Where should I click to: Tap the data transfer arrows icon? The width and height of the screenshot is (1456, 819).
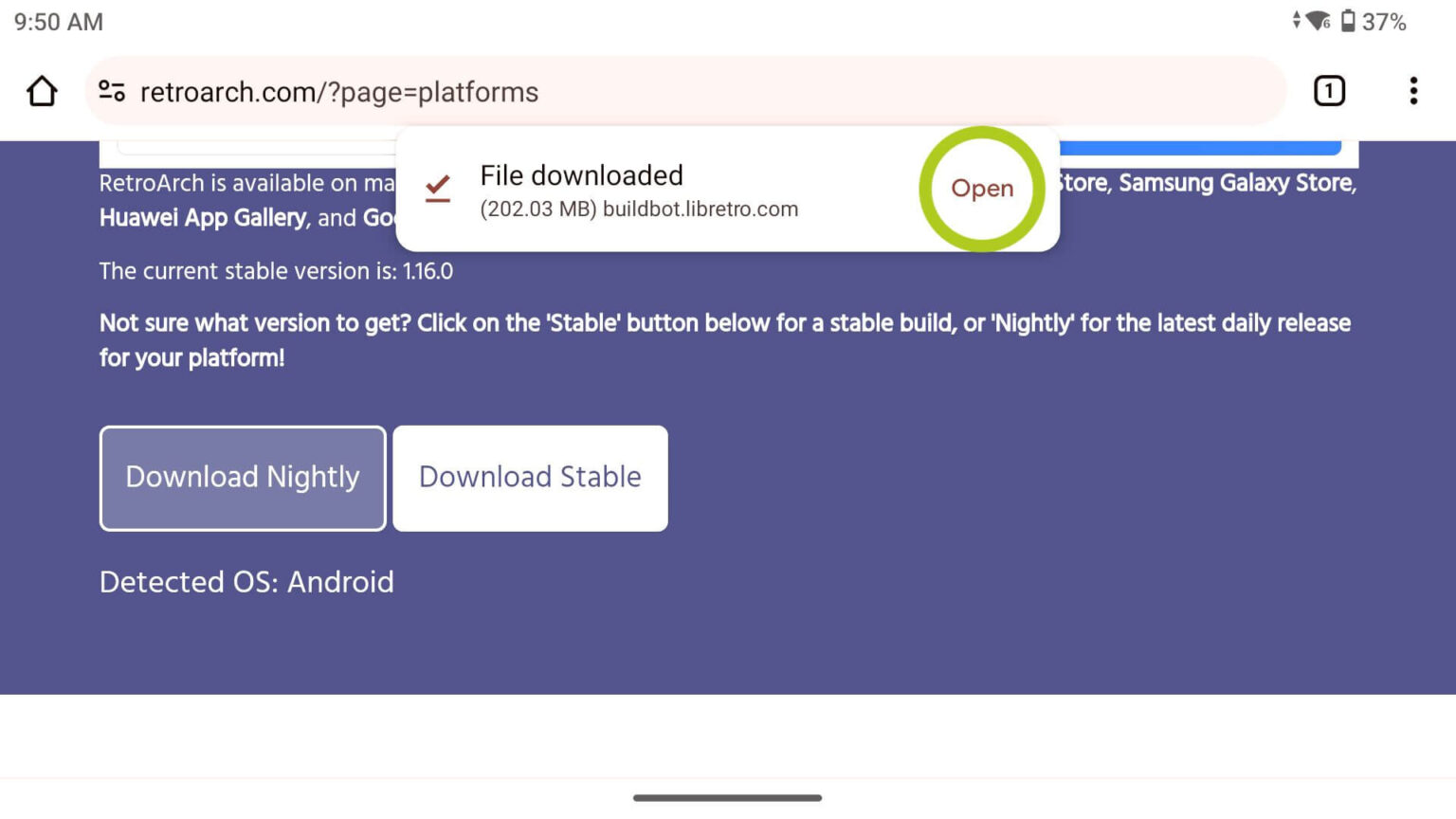tap(1298, 20)
